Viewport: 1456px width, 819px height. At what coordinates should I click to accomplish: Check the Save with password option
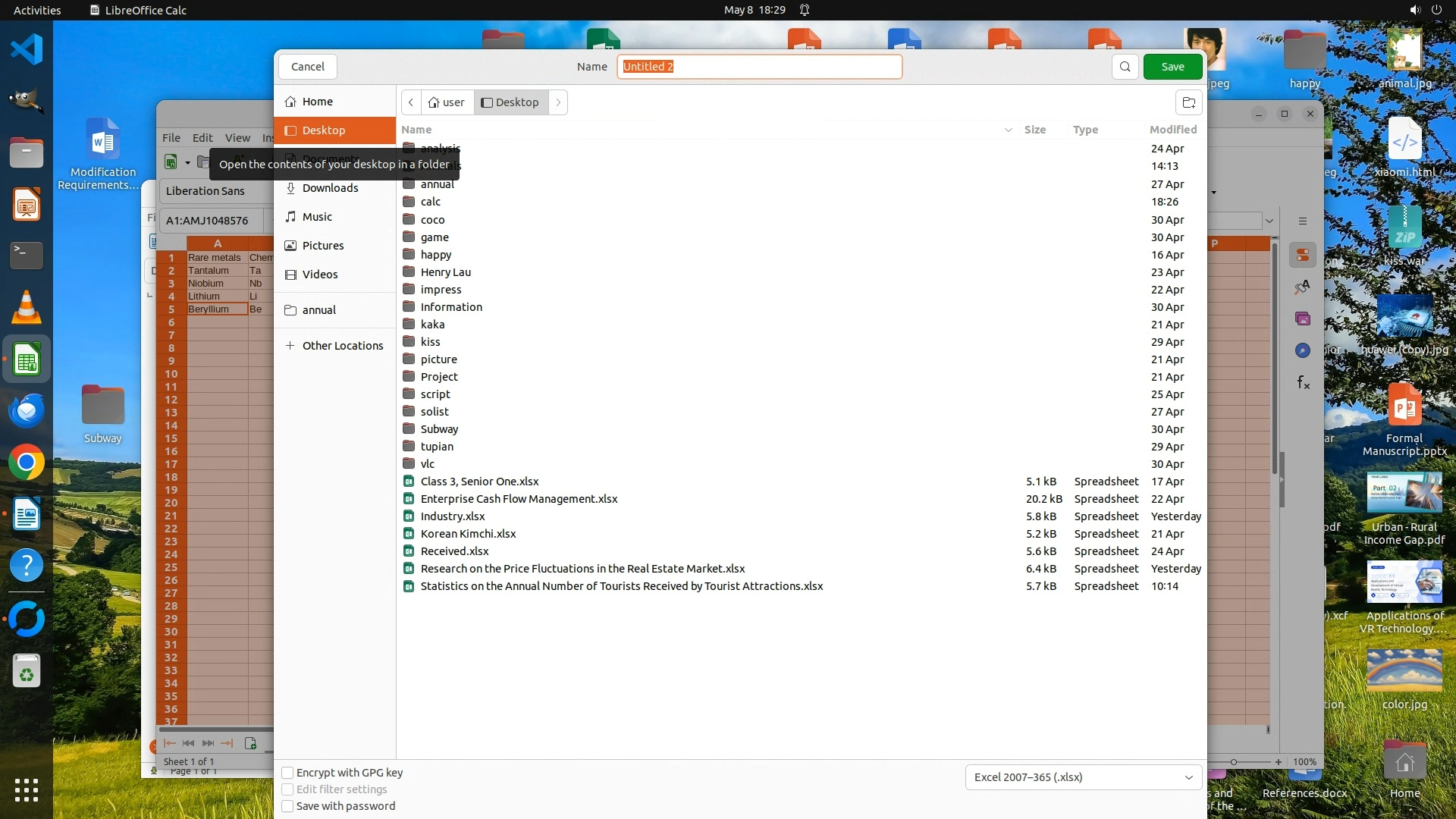point(287,806)
